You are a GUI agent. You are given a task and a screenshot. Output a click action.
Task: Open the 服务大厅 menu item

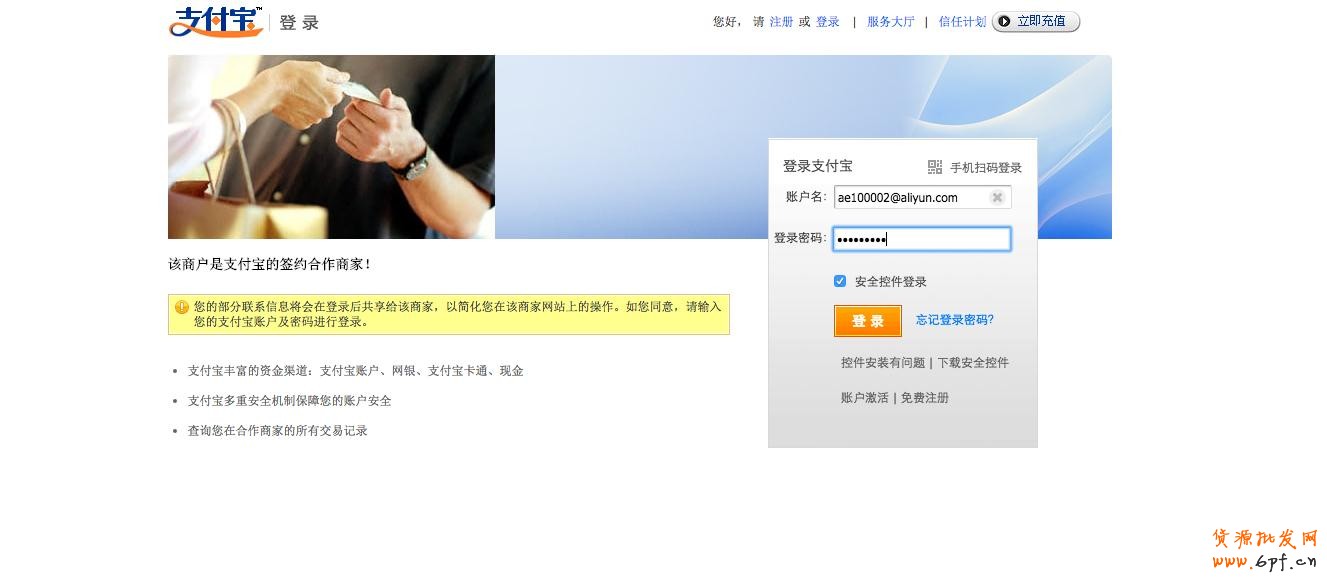(x=891, y=22)
